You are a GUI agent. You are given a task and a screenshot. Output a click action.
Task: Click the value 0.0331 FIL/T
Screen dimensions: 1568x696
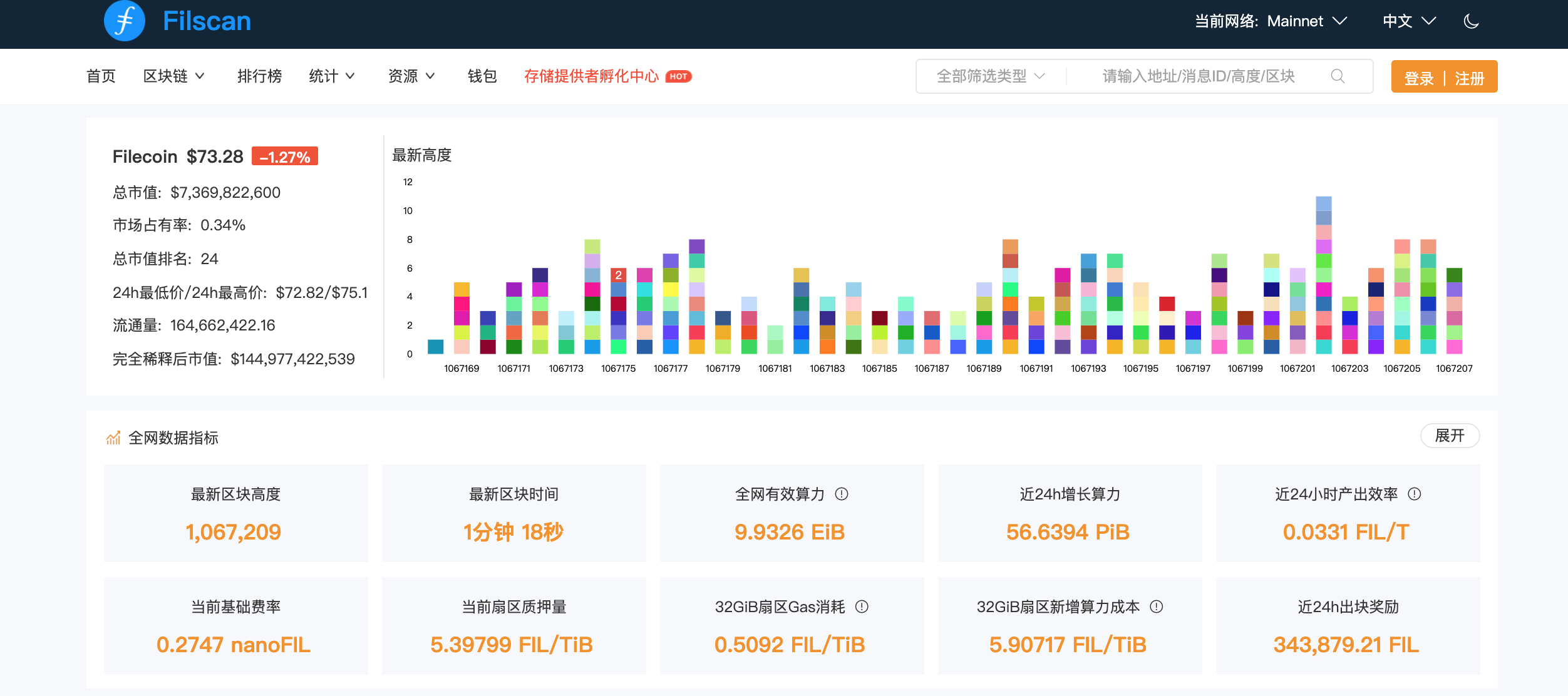pos(1346,532)
